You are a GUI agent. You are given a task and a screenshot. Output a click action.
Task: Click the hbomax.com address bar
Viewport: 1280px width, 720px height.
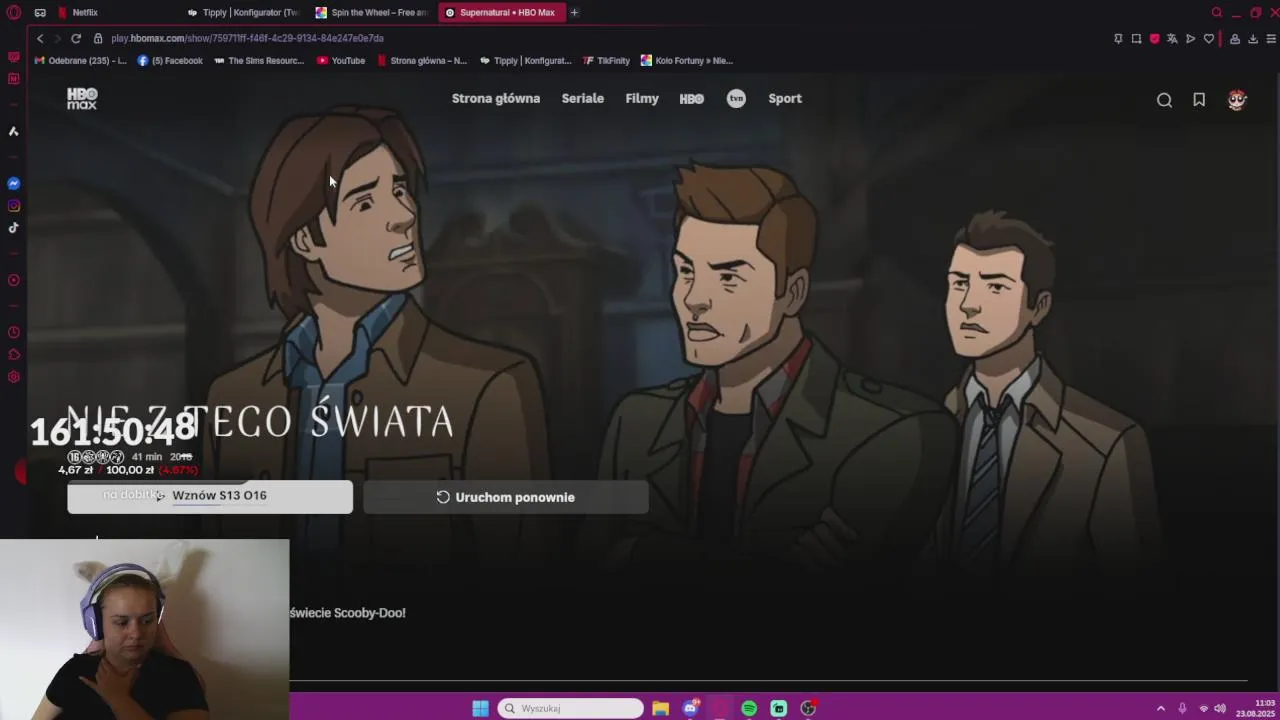[x=247, y=38]
